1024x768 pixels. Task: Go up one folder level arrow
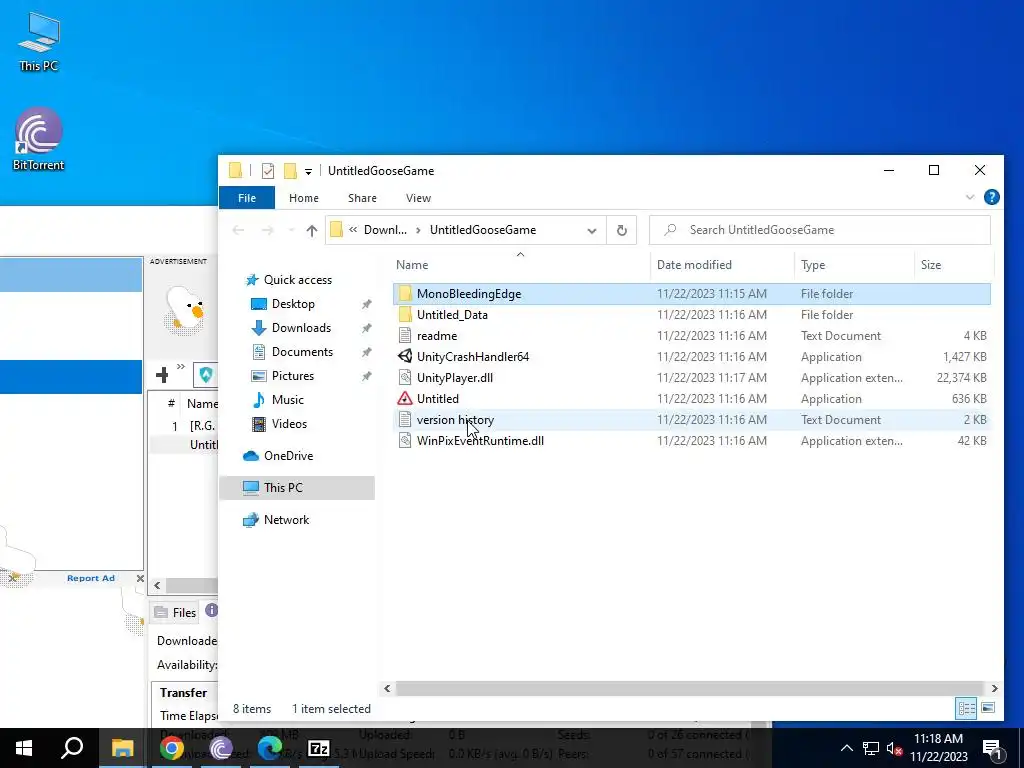coord(312,230)
